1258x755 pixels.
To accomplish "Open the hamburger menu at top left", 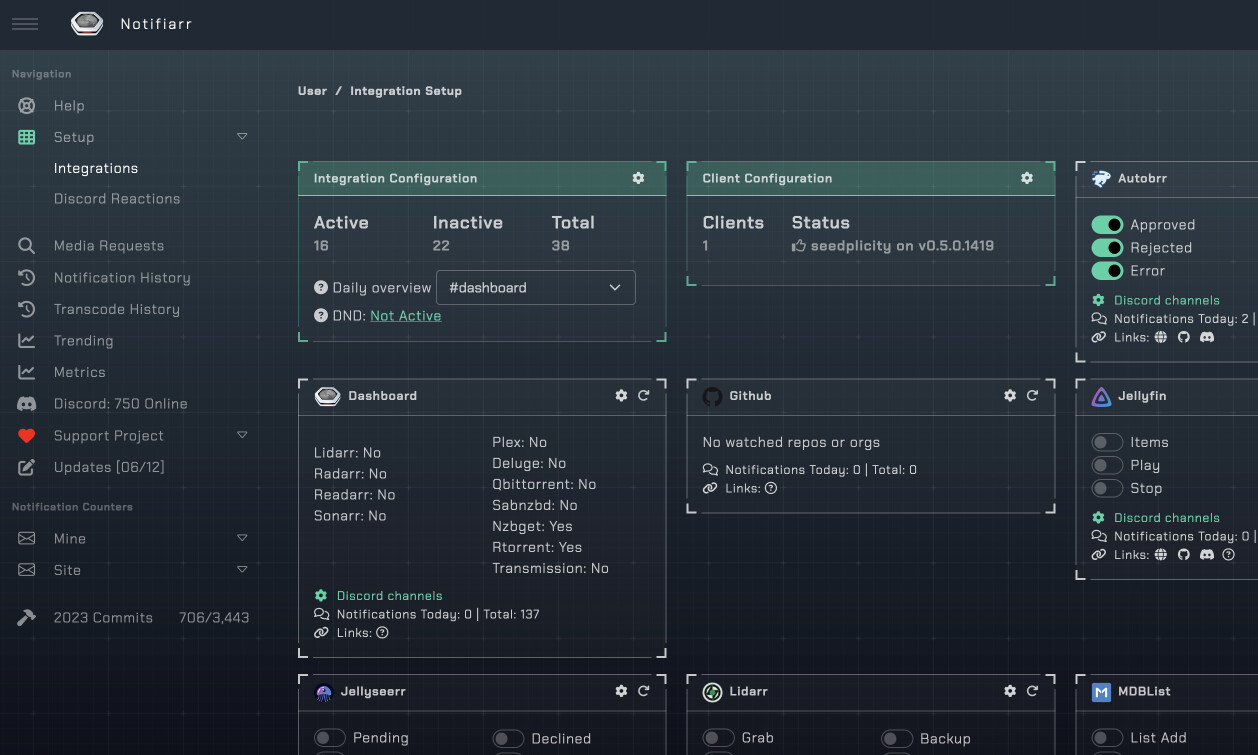I will click(x=25, y=24).
